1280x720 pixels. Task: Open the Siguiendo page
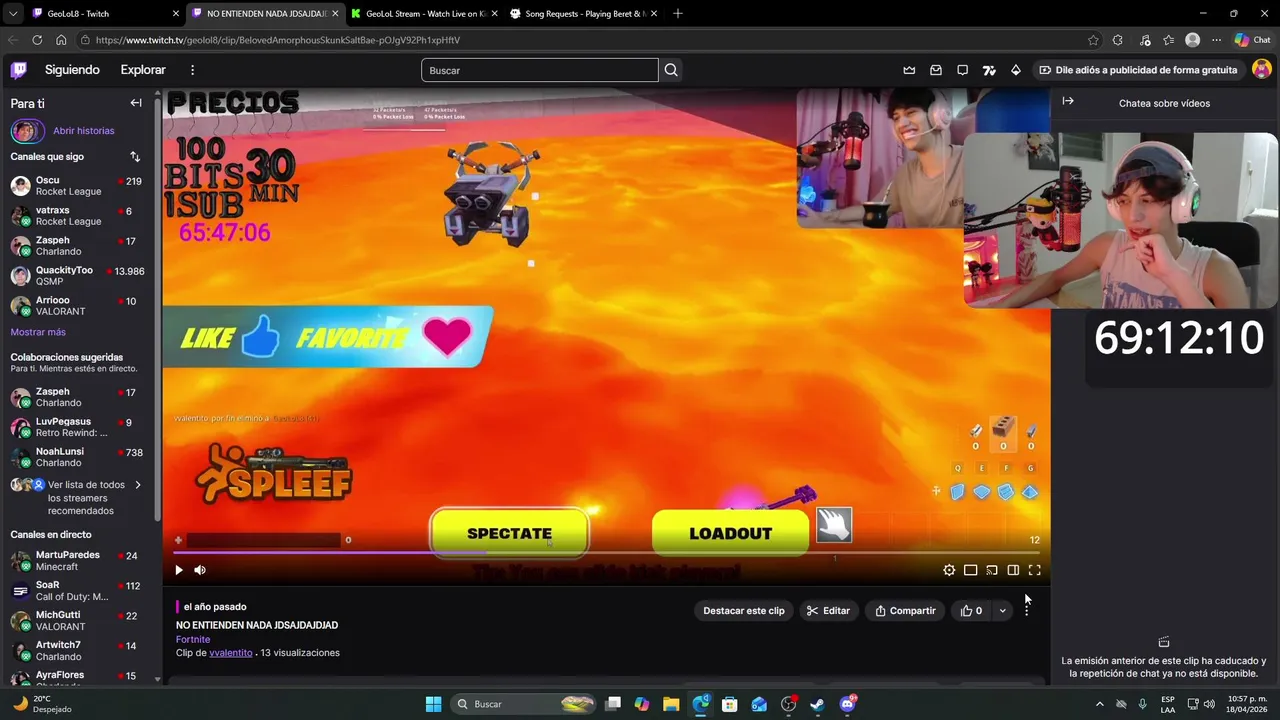coord(72,70)
